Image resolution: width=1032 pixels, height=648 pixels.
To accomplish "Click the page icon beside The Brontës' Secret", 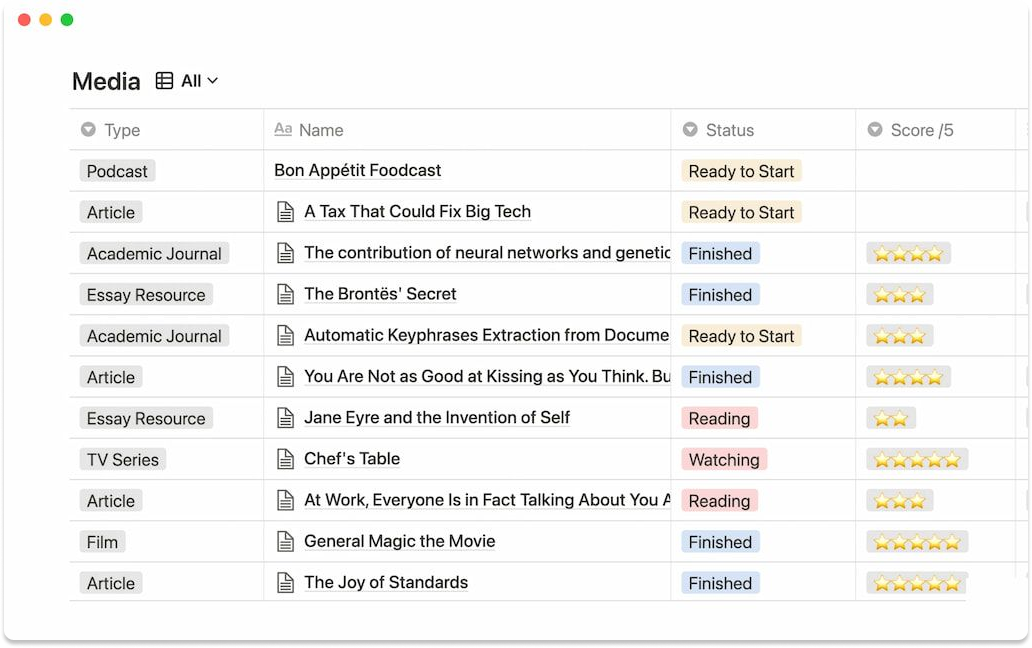I will [286, 294].
